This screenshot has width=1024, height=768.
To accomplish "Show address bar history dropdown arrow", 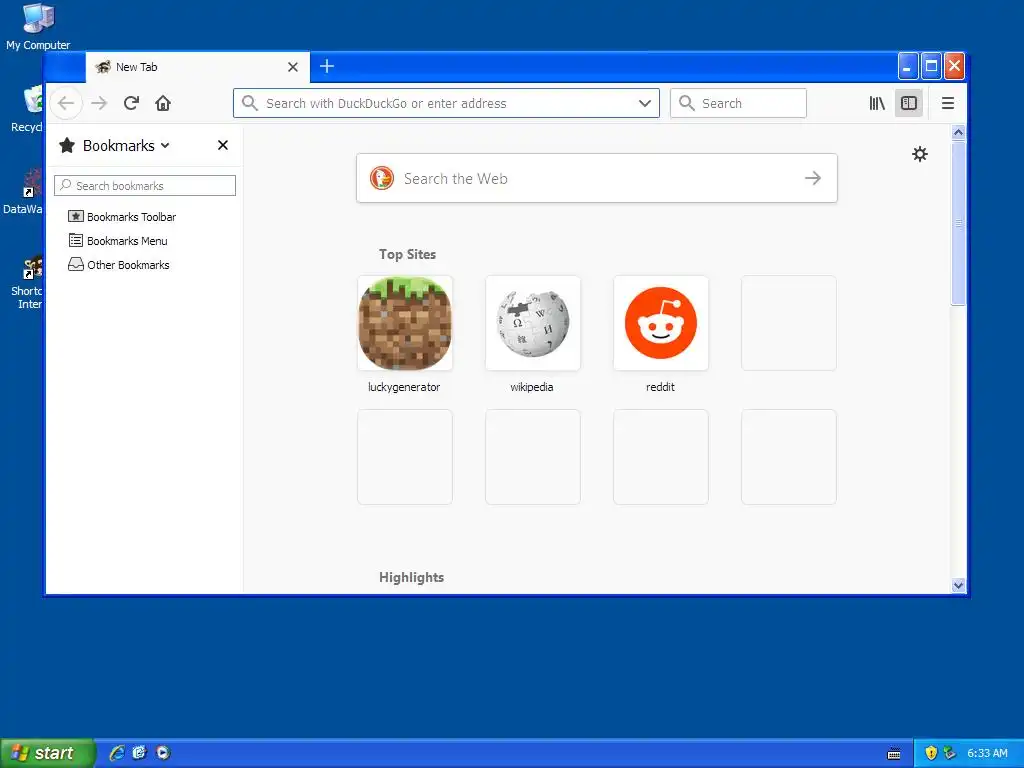I will click(645, 103).
